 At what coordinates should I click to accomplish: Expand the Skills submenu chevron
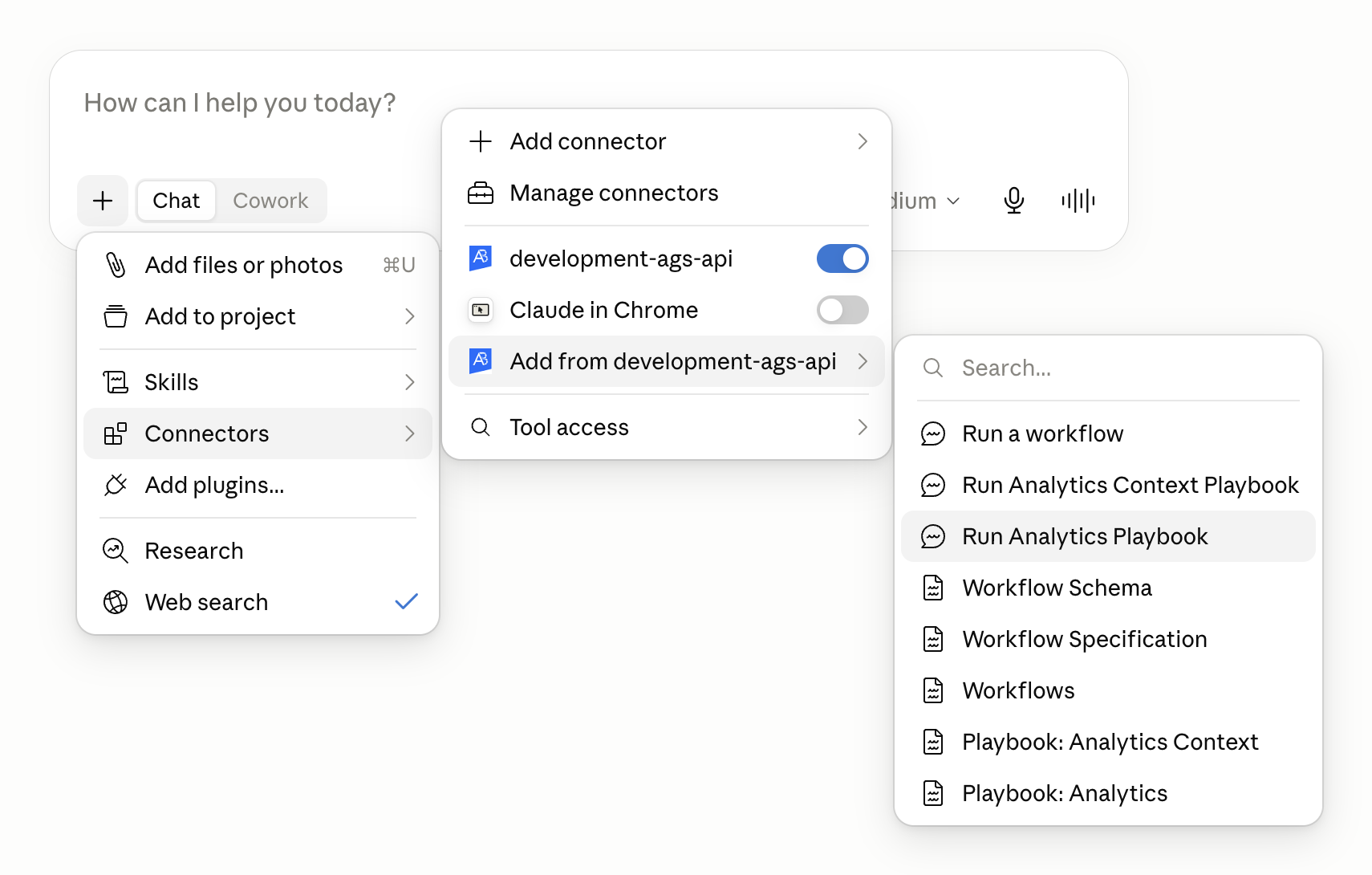pyautogui.click(x=410, y=382)
